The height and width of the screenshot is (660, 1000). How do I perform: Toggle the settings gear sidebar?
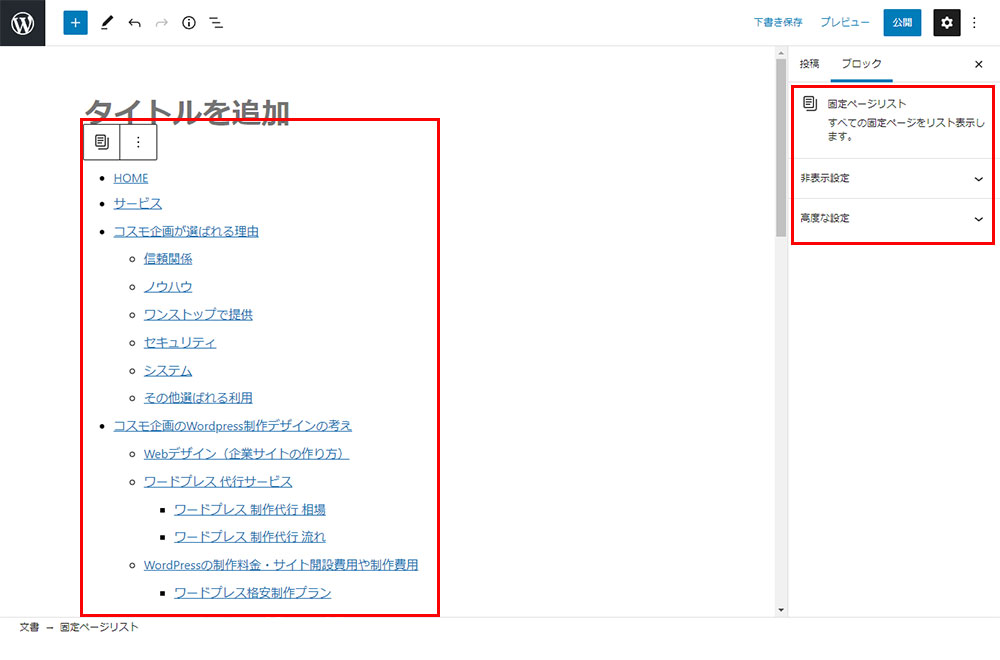coord(946,23)
